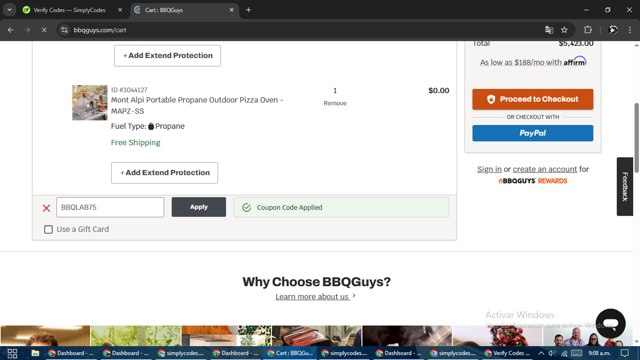Close the Verify Codes — SimplyCodes tab
The image size is (640, 360).
coord(120,10)
